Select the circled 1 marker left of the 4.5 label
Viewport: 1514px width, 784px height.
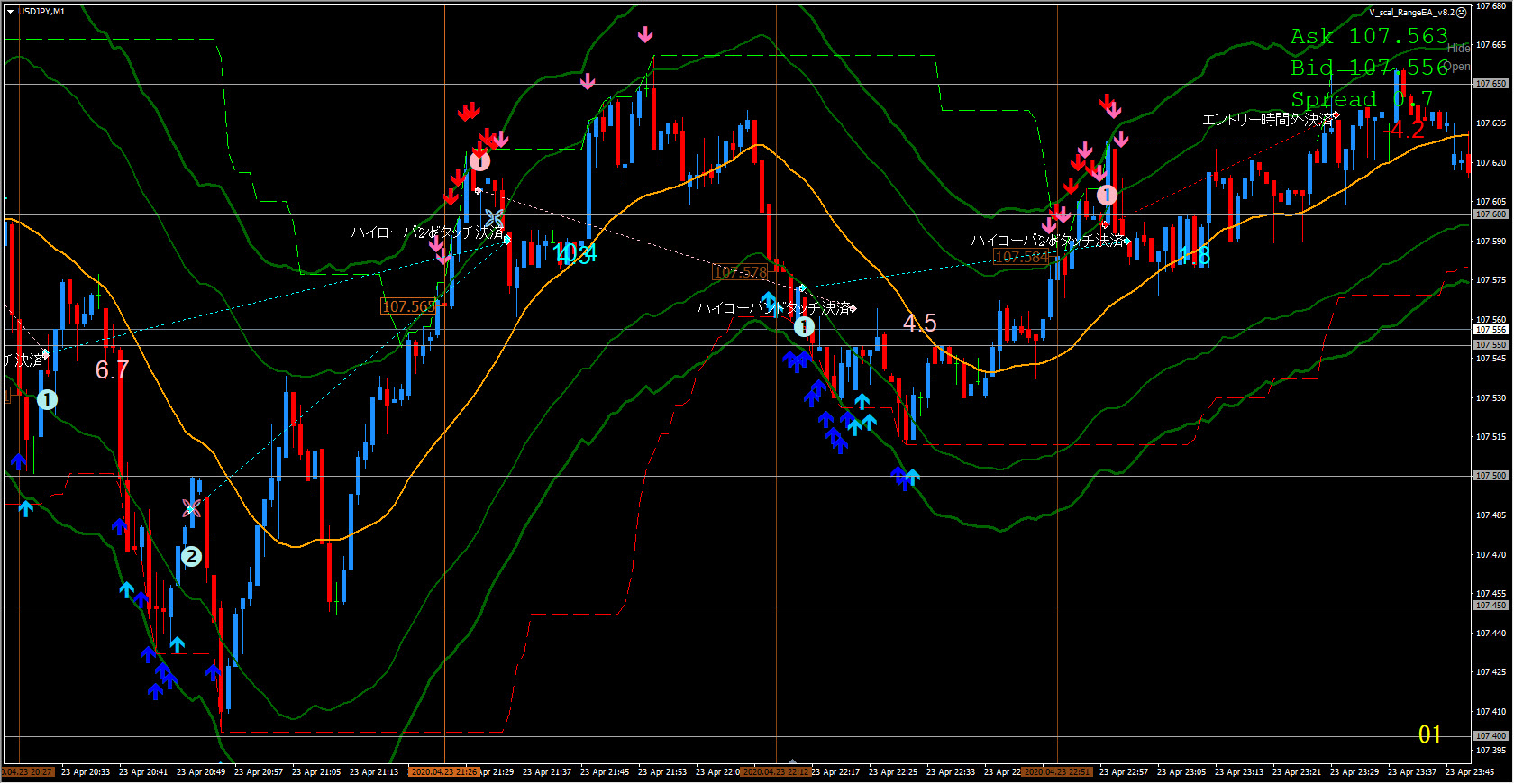pos(804,327)
